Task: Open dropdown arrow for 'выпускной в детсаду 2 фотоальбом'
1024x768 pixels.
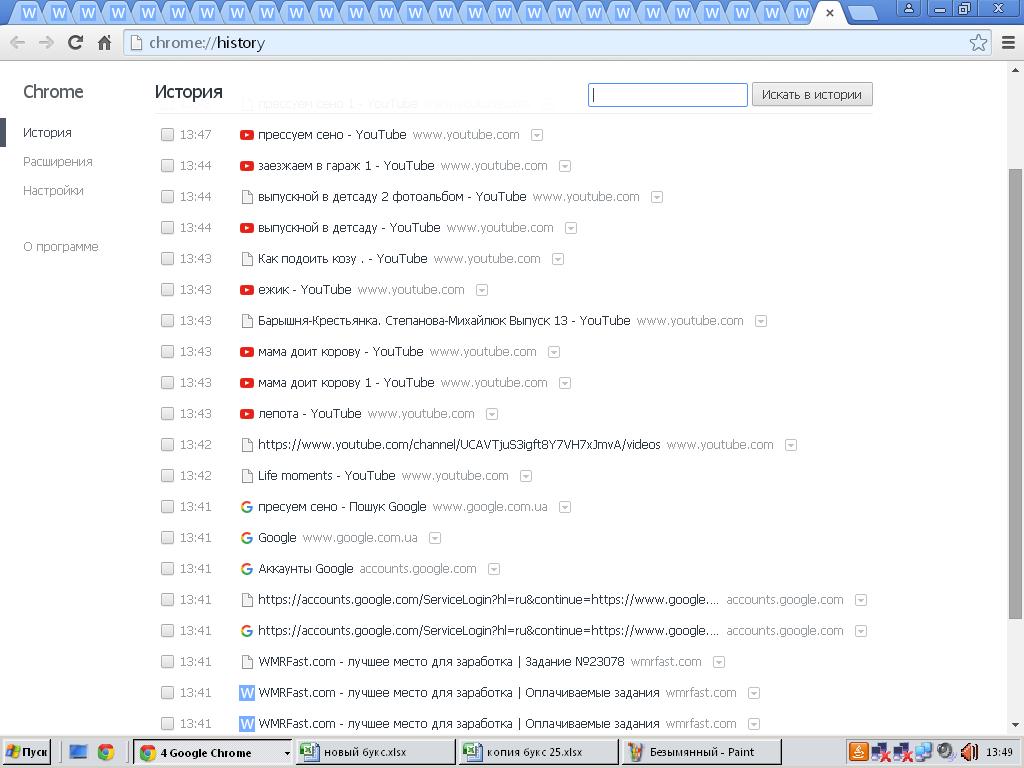Action: pos(657,197)
